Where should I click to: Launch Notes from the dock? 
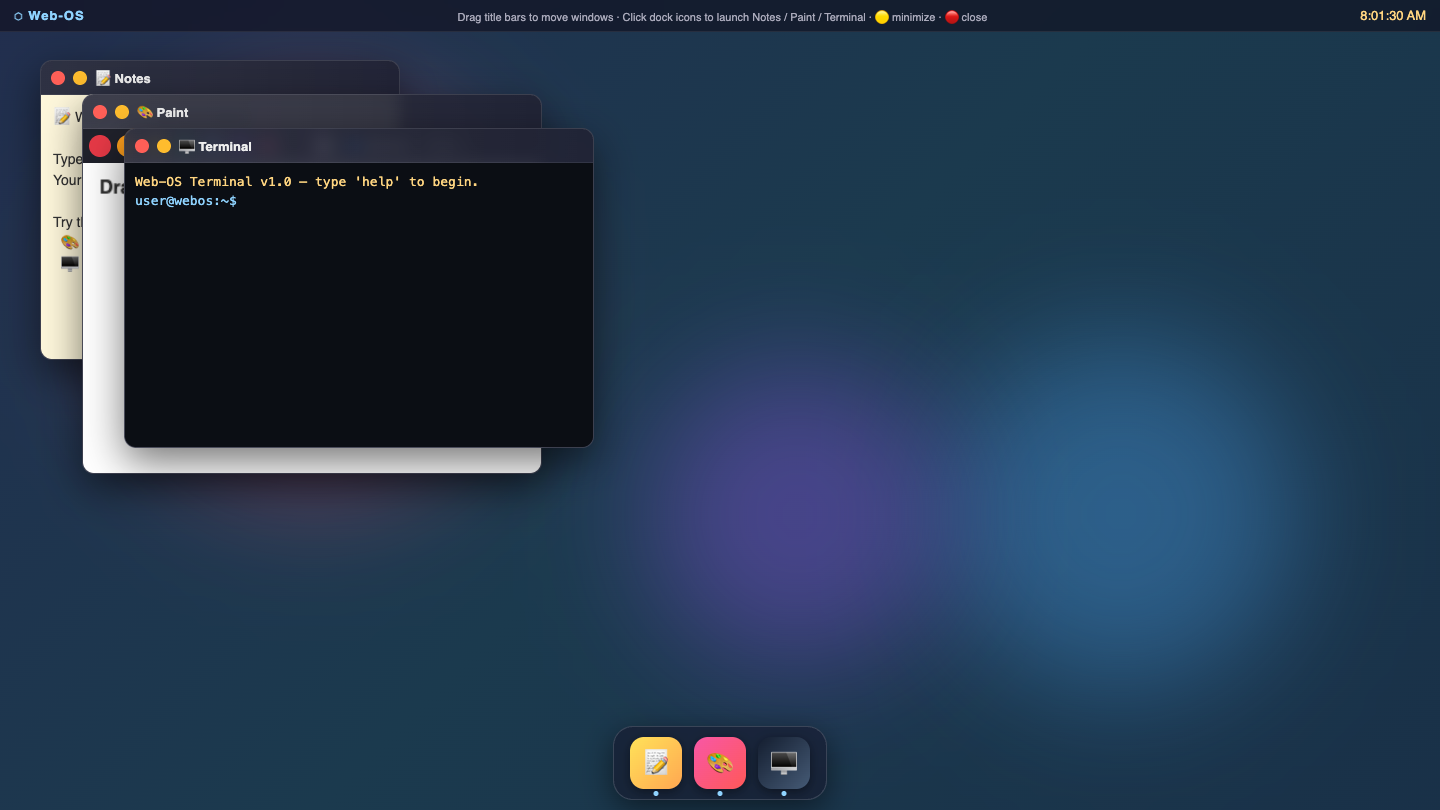click(x=656, y=763)
